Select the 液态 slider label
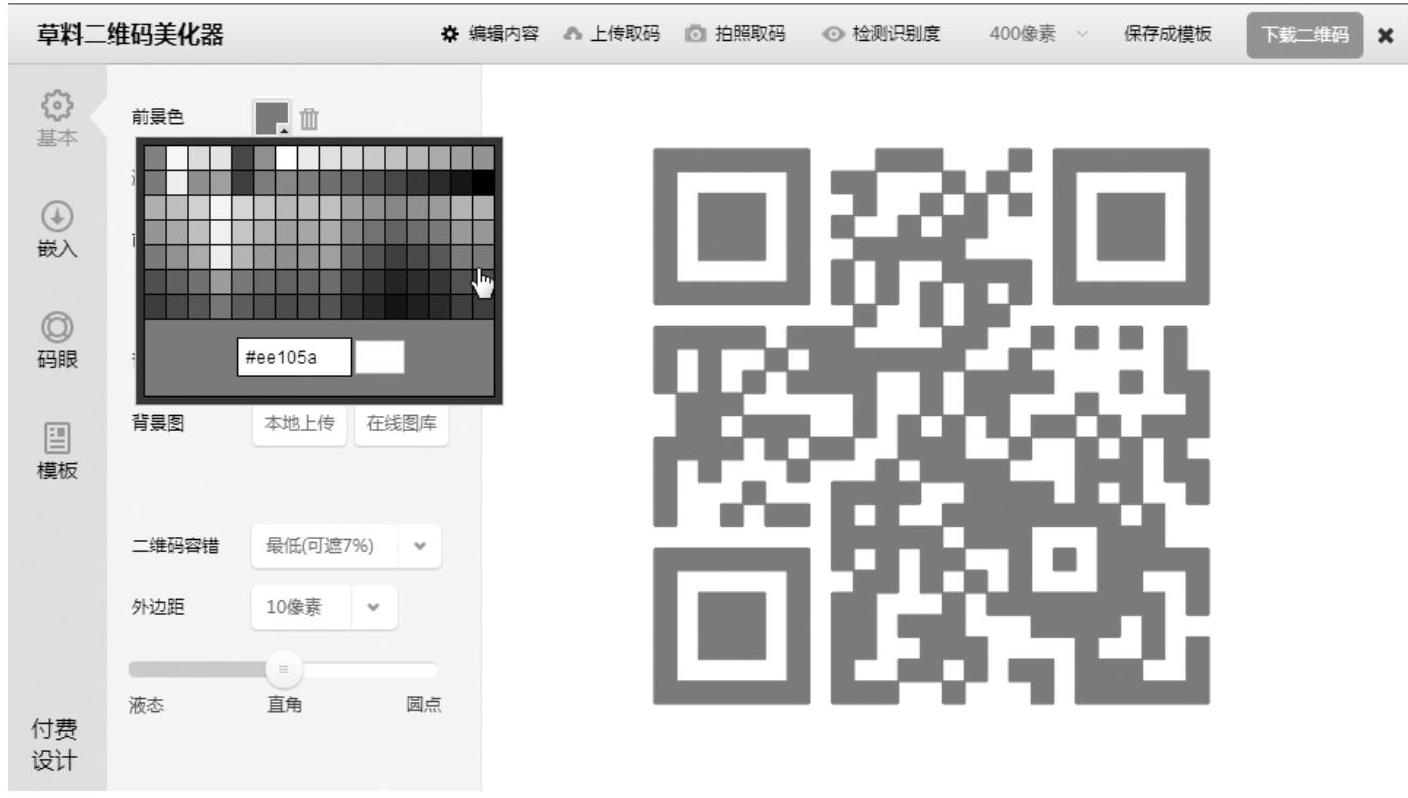The height and width of the screenshot is (798, 1408). (146, 704)
